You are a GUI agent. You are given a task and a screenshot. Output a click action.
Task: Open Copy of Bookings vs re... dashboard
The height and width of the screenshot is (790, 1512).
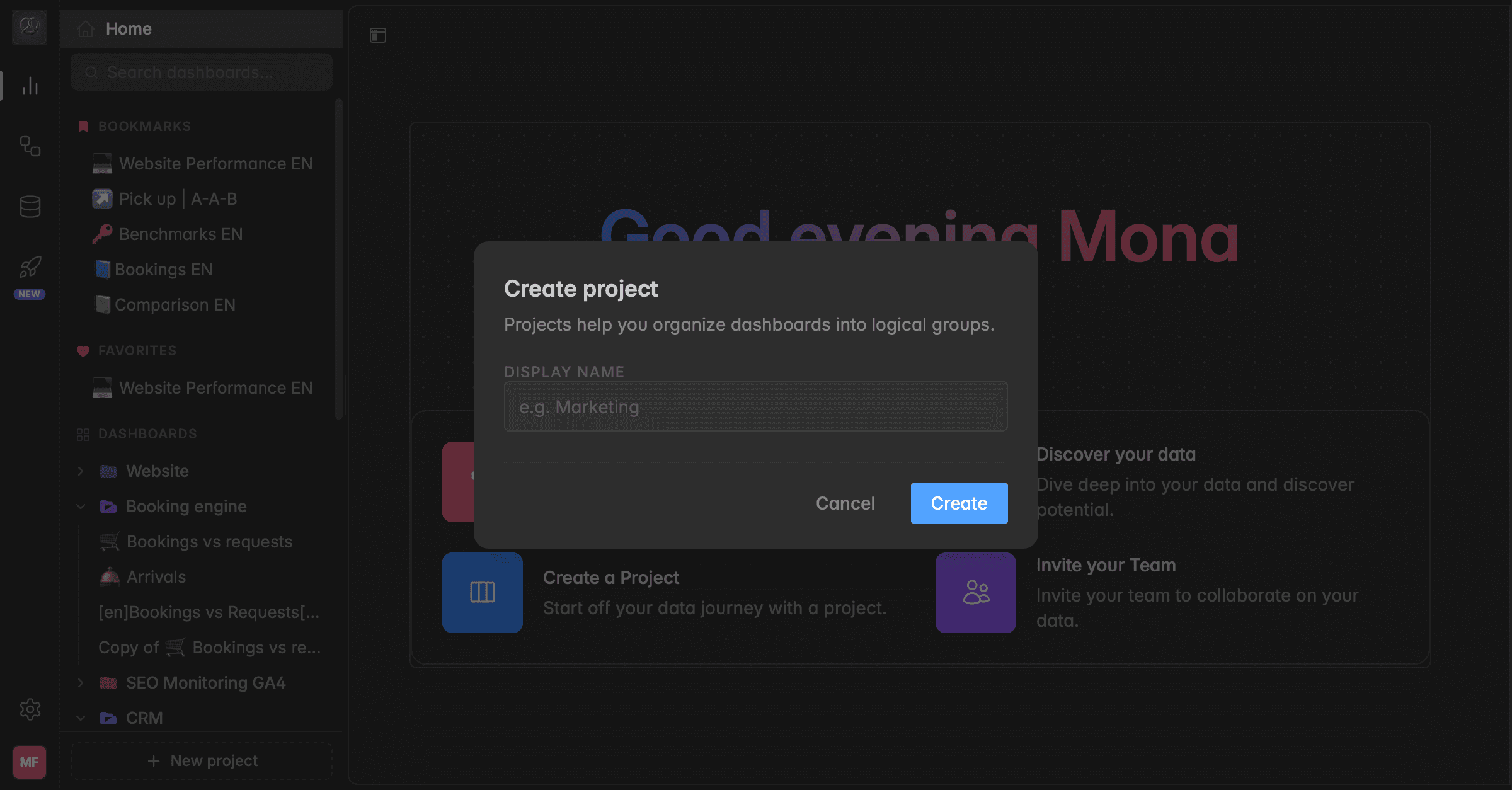tap(210, 648)
